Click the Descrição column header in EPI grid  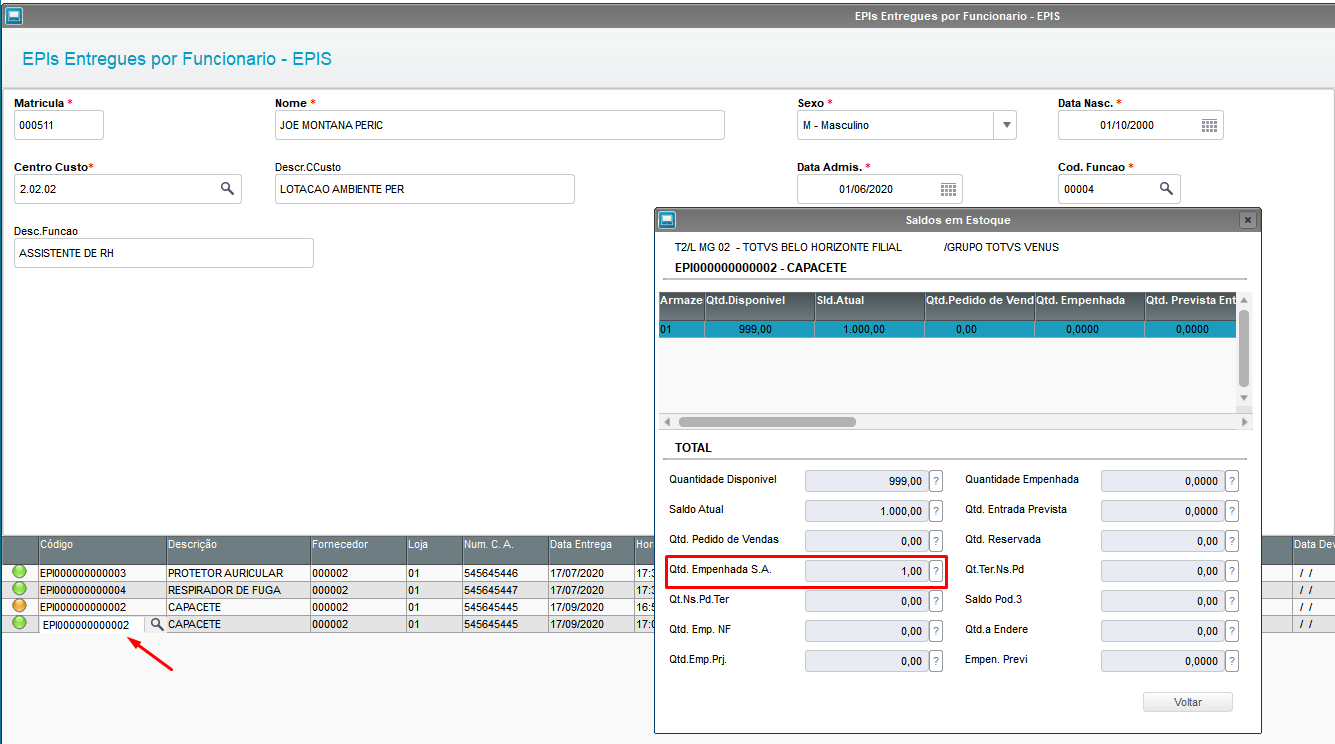[238, 550]
